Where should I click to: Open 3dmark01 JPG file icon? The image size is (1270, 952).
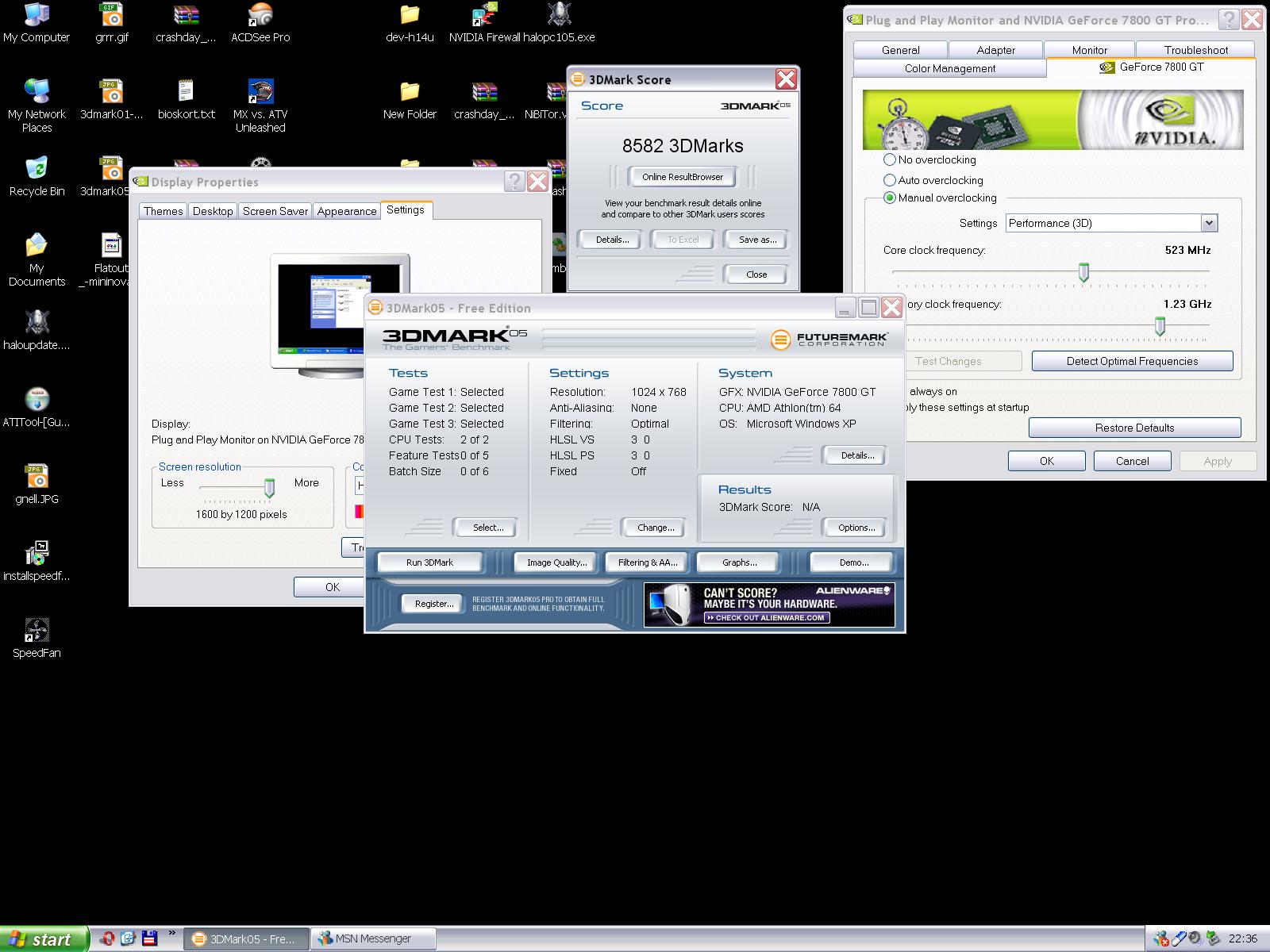pyautogui.click(x=112, y=100)
